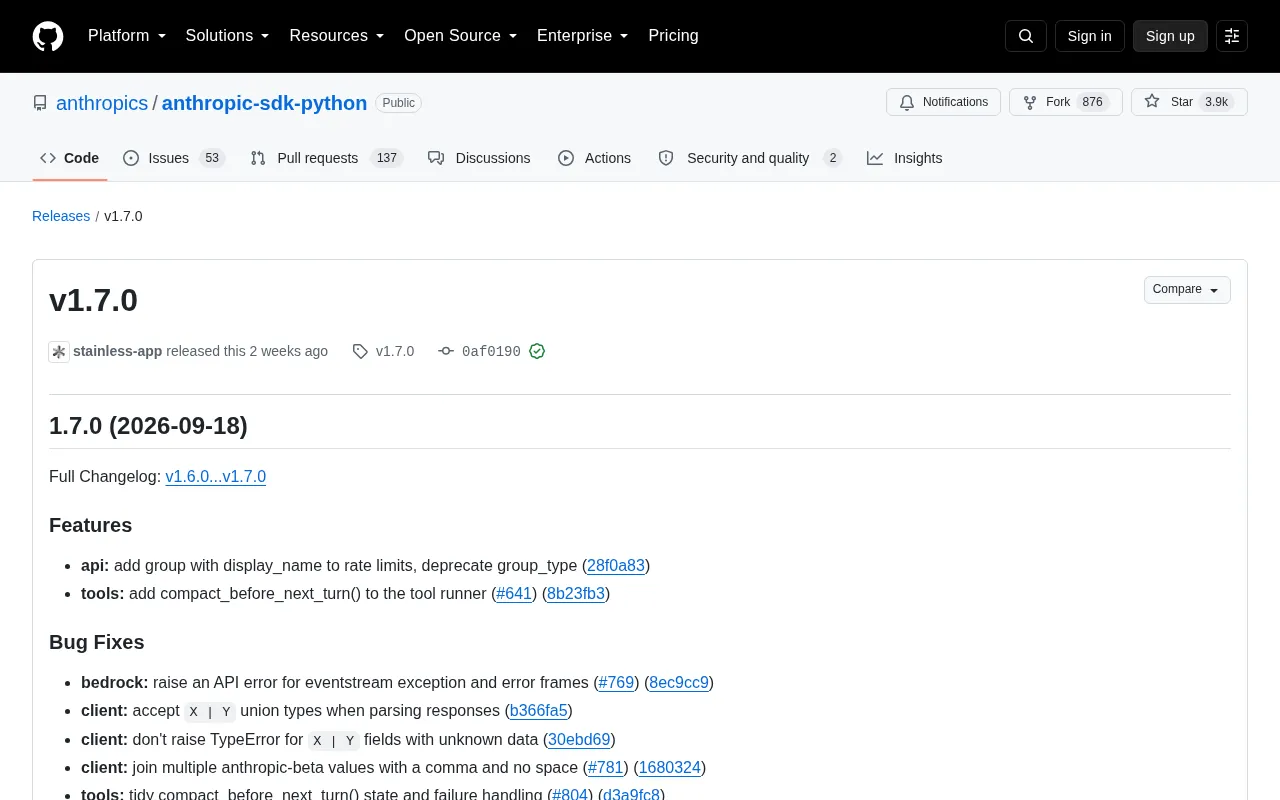Viewport: 1280px width, 800px height.
Task: Open commit b366fa5 link
Action: (539, 711)
